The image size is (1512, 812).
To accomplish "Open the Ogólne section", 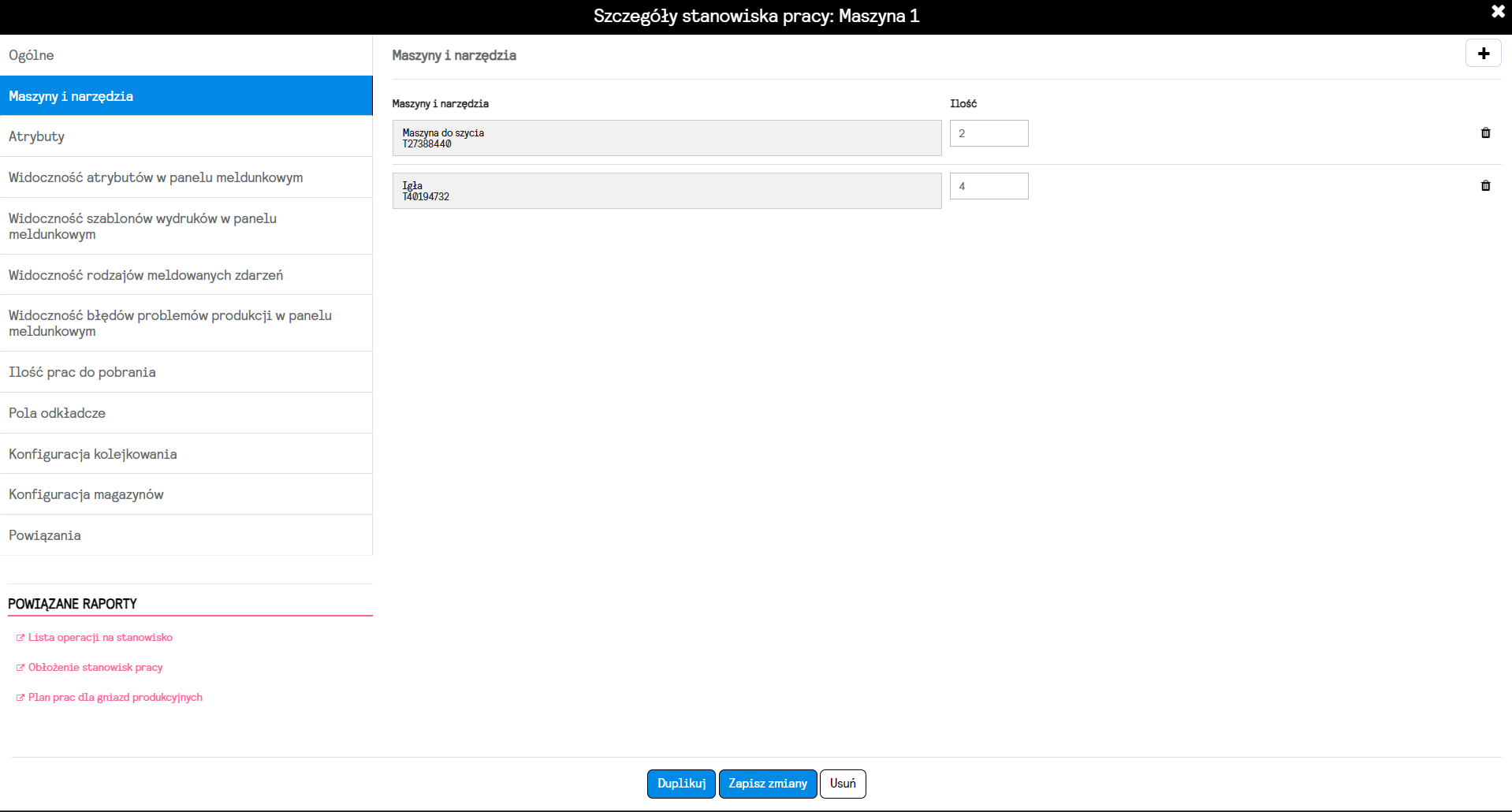I will pos(186,55).
